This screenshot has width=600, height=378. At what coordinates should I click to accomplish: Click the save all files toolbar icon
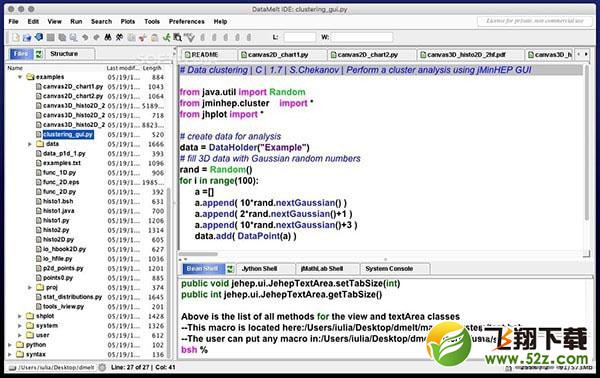tap(62, 37)
